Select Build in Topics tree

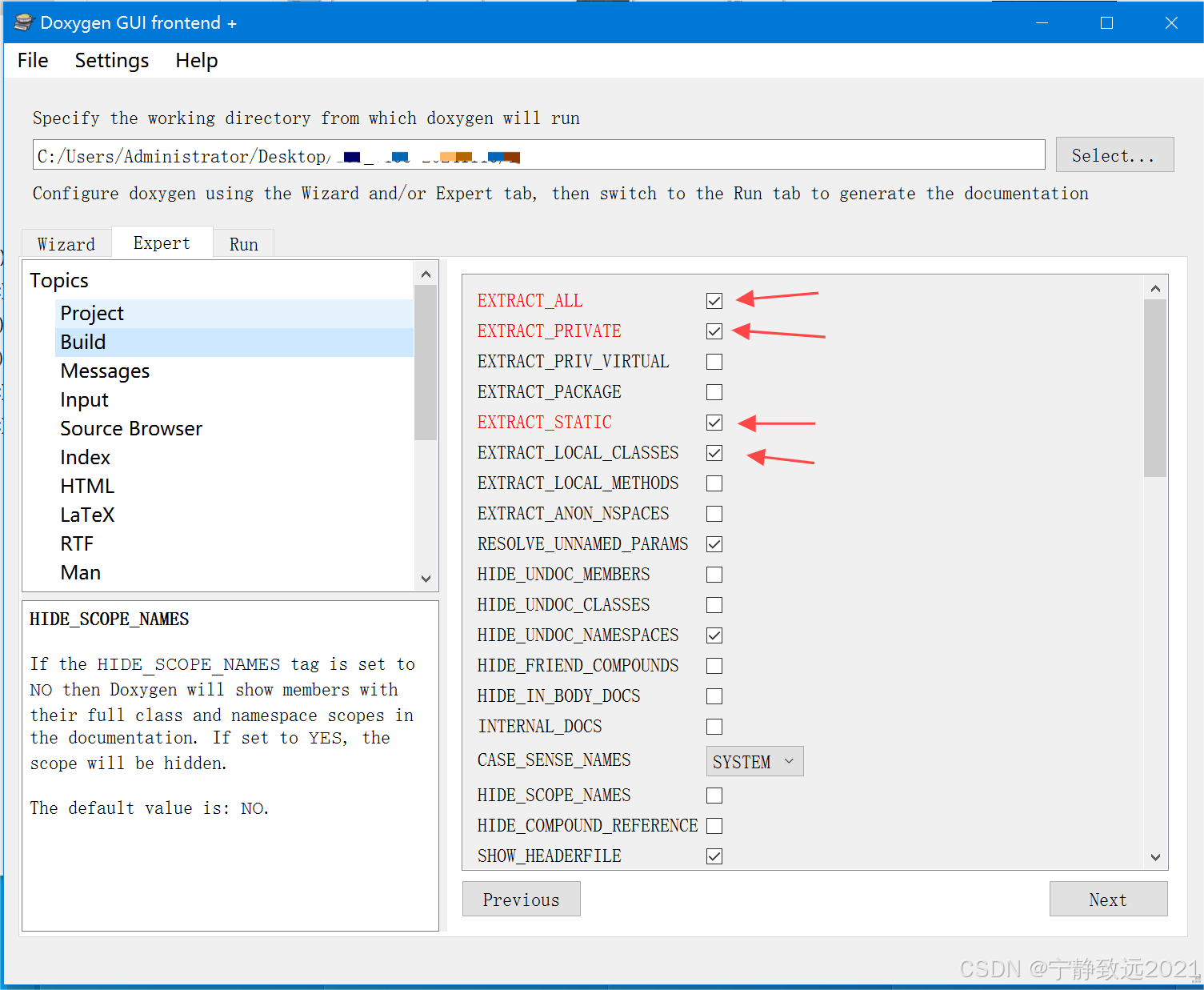pyautogui.click(x=234, y=343)
